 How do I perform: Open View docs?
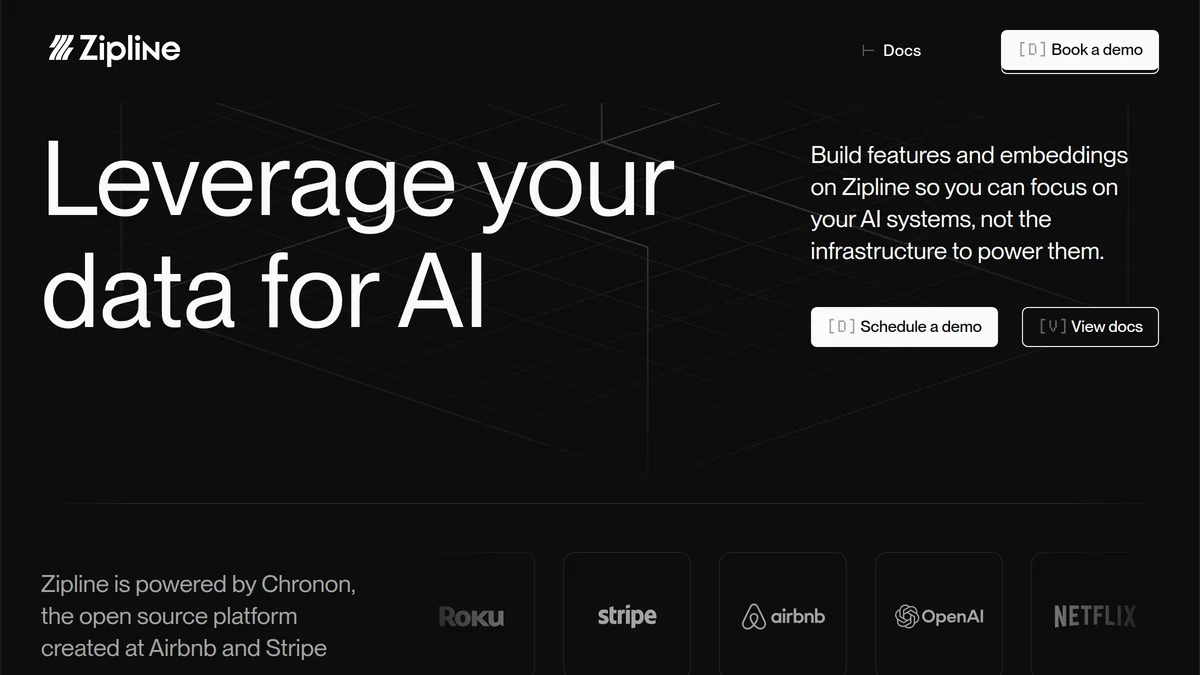(x=1089, y=326)
